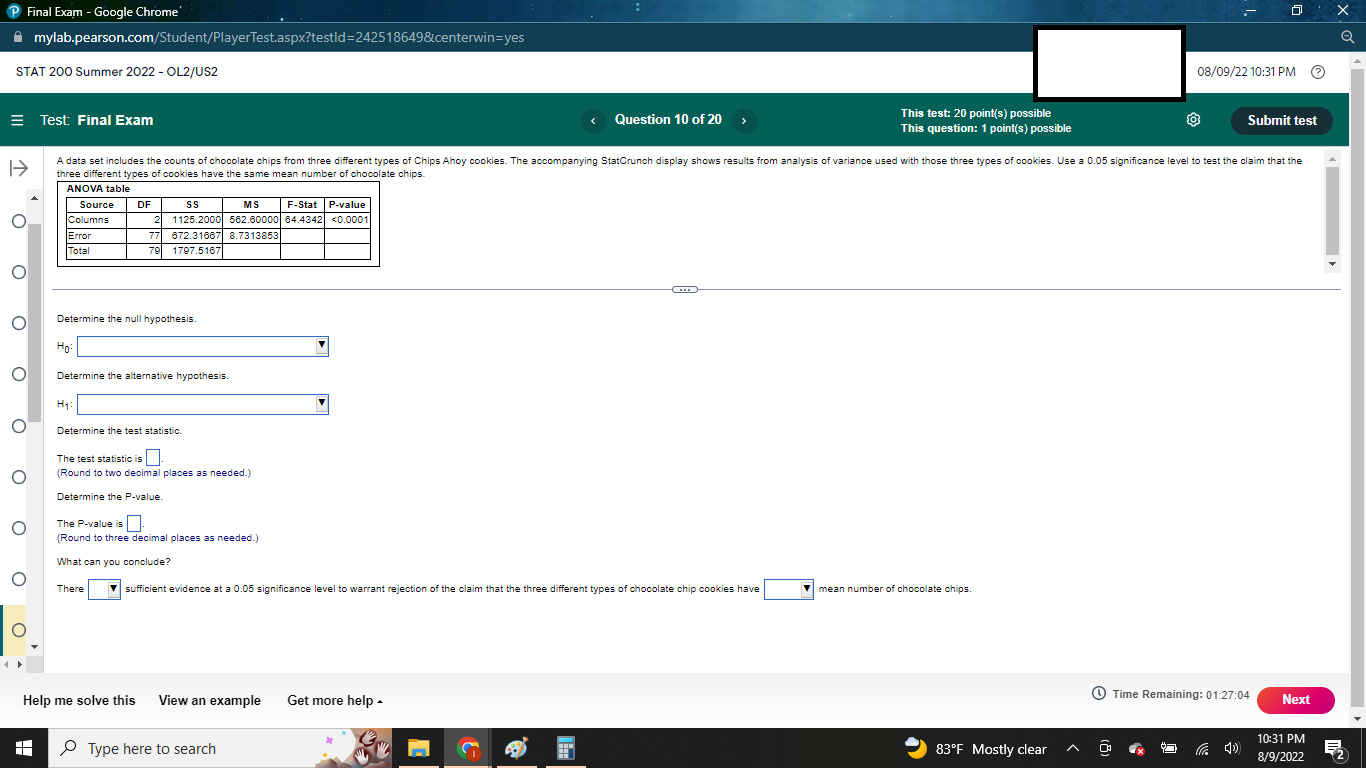
Task: Open the test settings gear icon
Action: point(1192,119)
